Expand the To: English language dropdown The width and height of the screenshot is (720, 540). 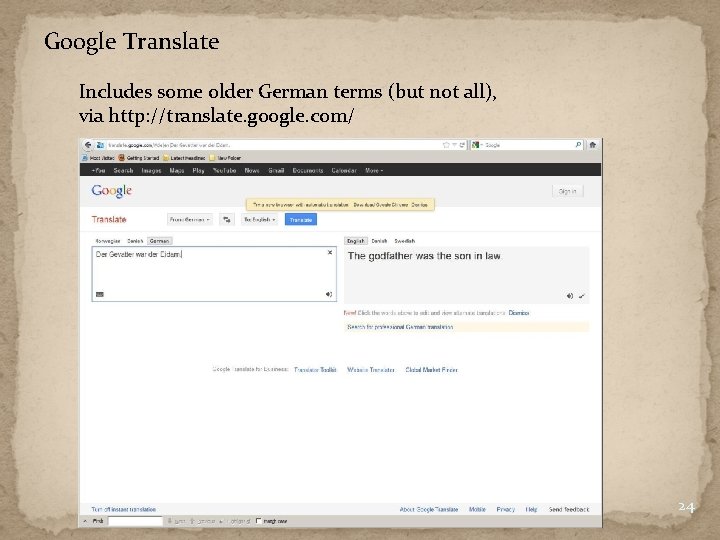tap(259, 219)
